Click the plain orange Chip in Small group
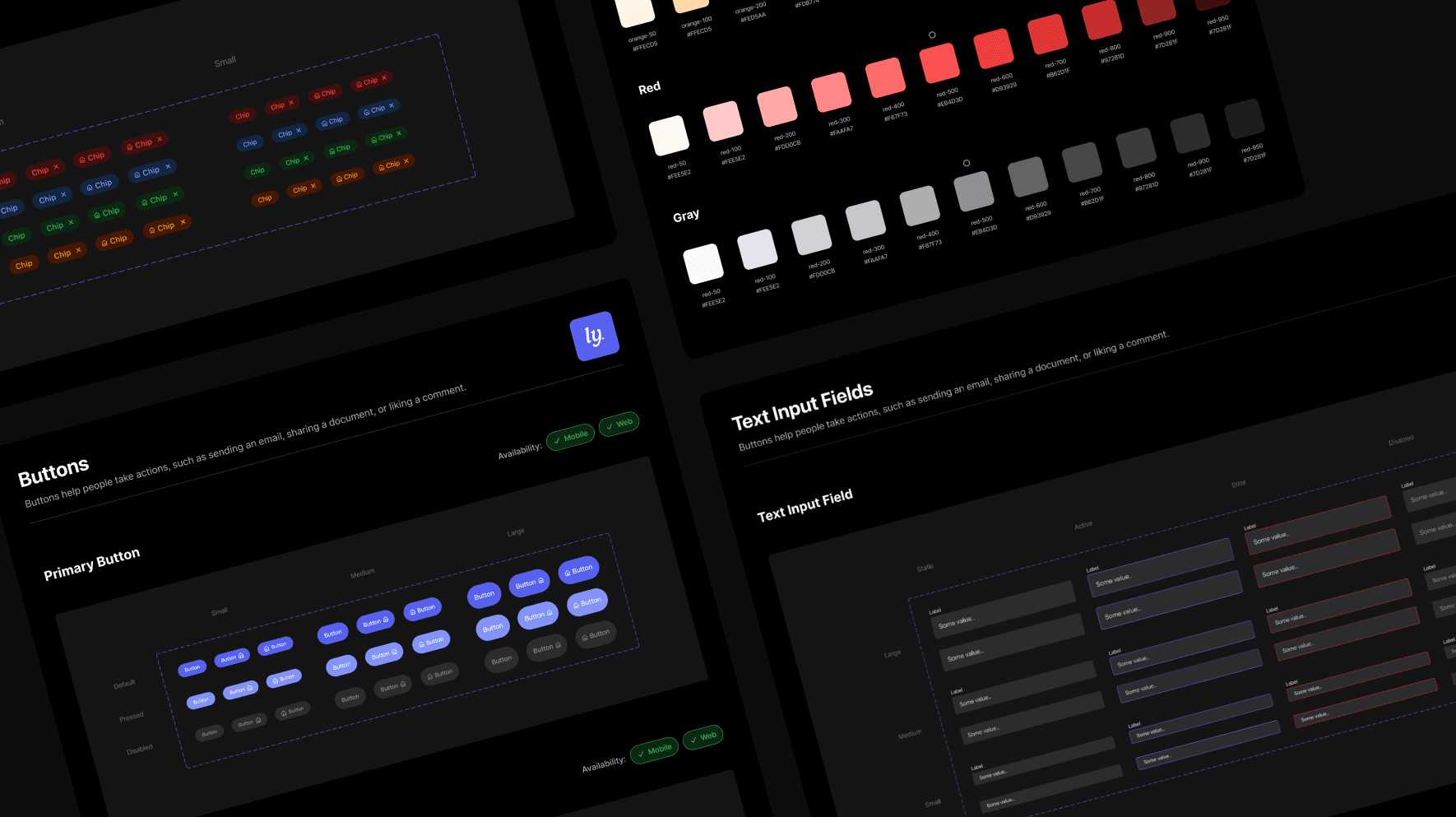 265,199
